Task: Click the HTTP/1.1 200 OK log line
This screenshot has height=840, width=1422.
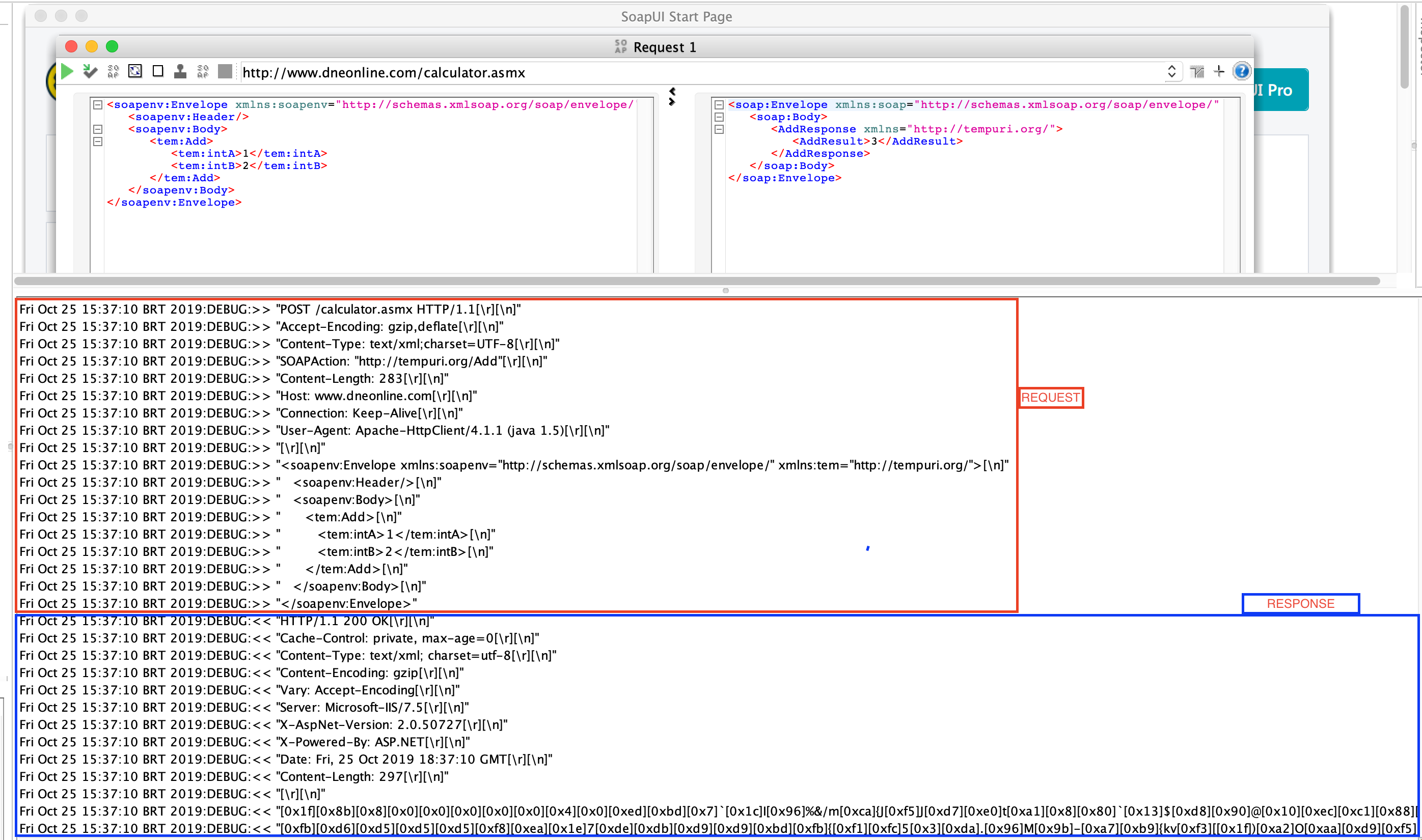Action: 227,621
